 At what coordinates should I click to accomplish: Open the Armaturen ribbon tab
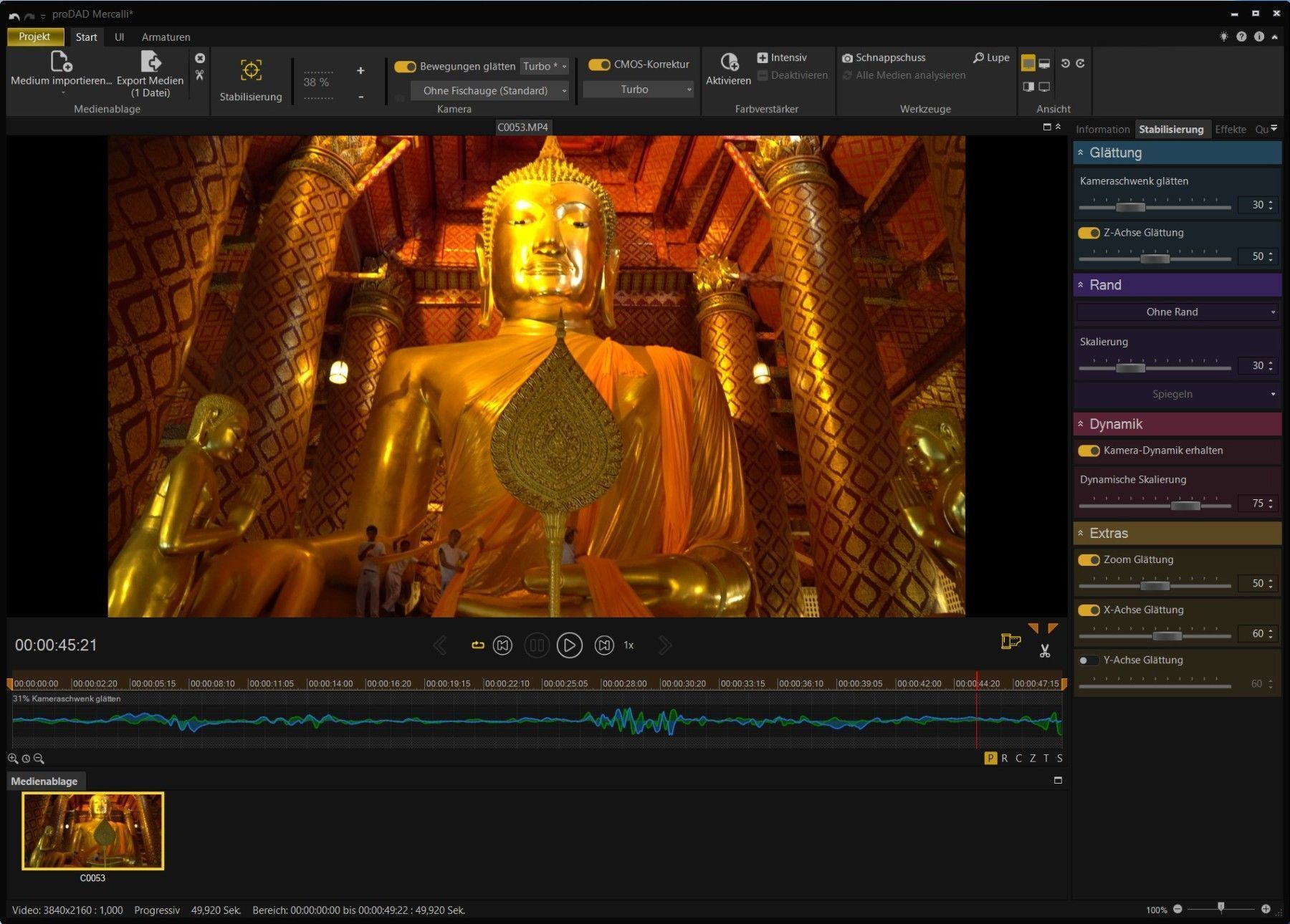click(166, 37)
